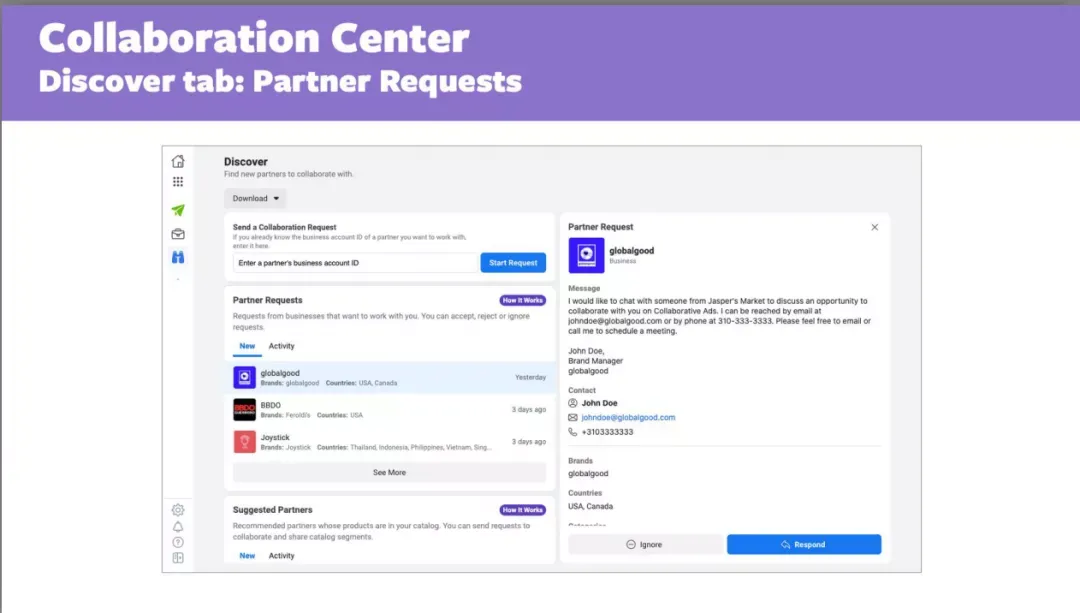Select the green paper plane icon
This screenshot has width=1080, height=613.
178,210
